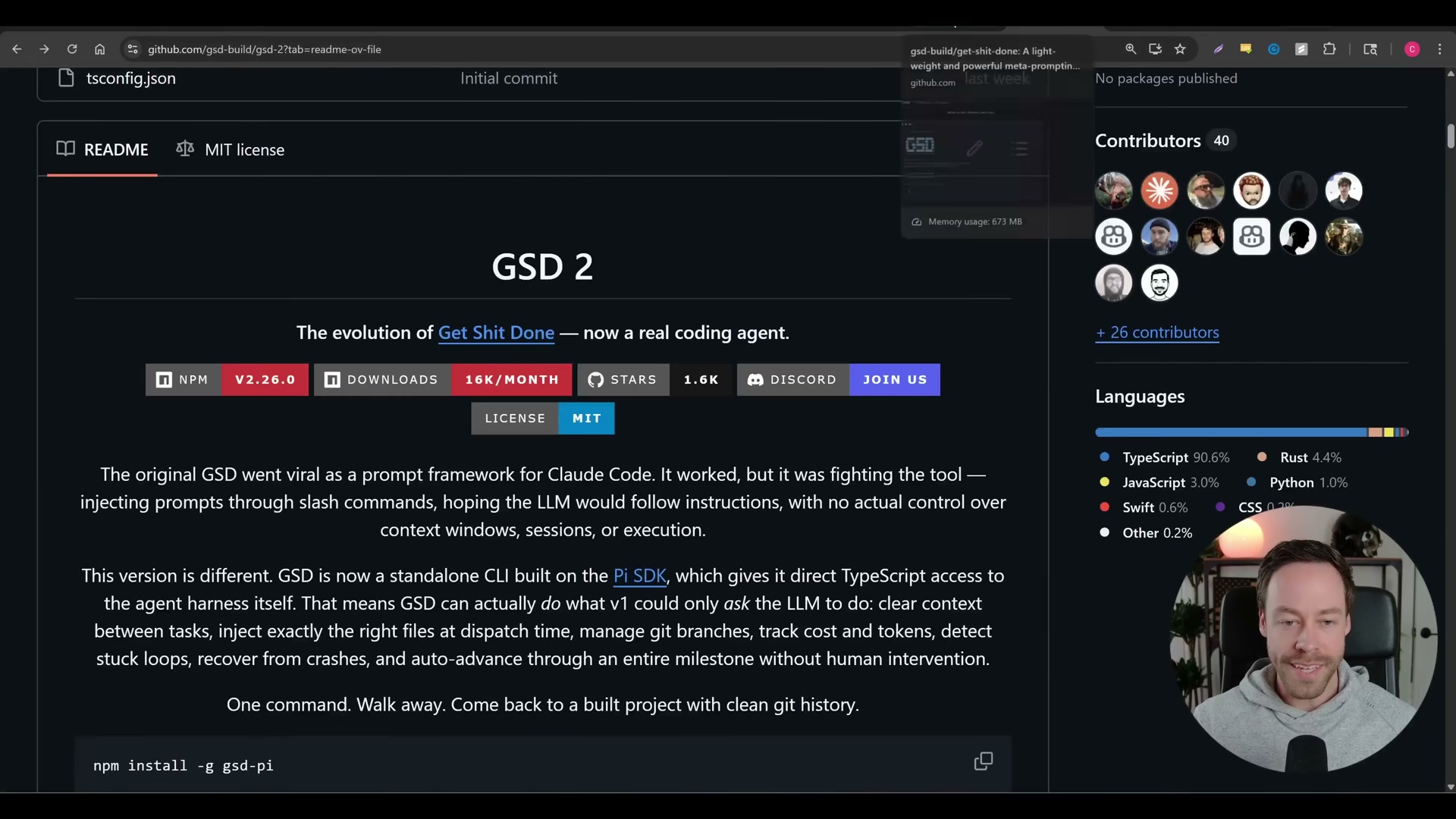Click the browser forward arrow
The width and height of the screenshot is (1456, 819).
coord(44,49)
